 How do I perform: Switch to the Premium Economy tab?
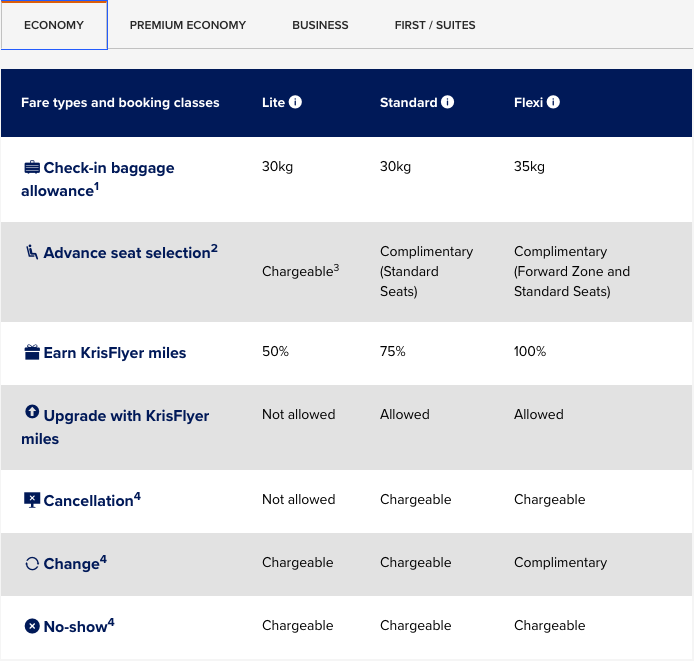tap(187, 25)
